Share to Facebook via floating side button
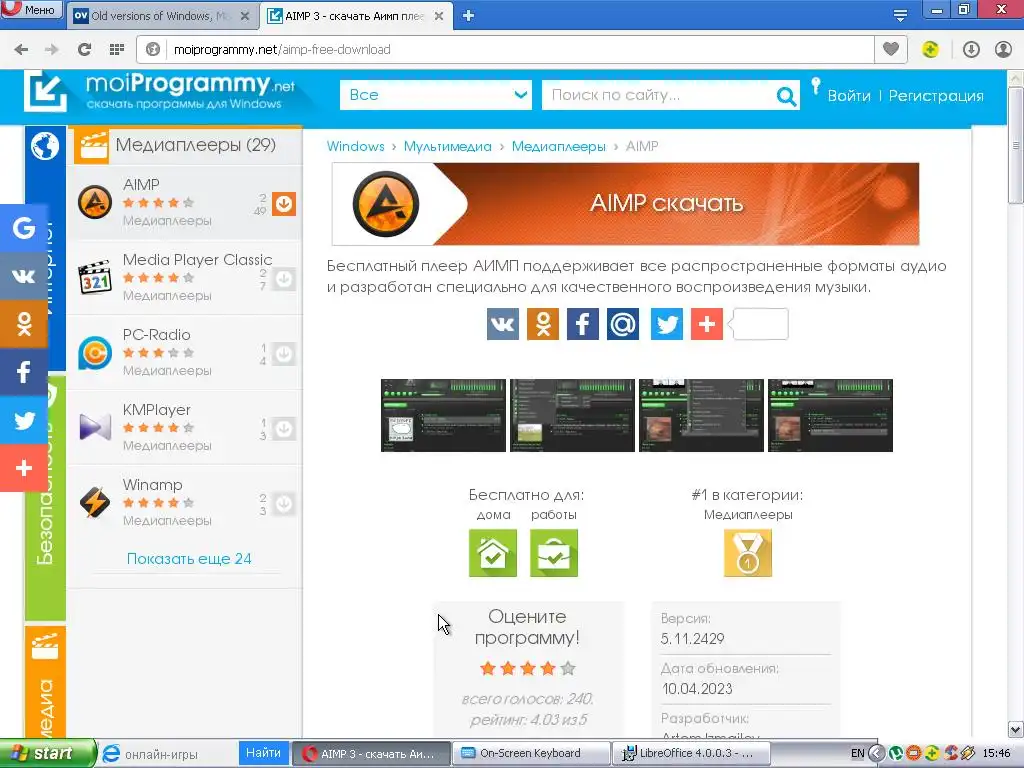 click(24, 372)
